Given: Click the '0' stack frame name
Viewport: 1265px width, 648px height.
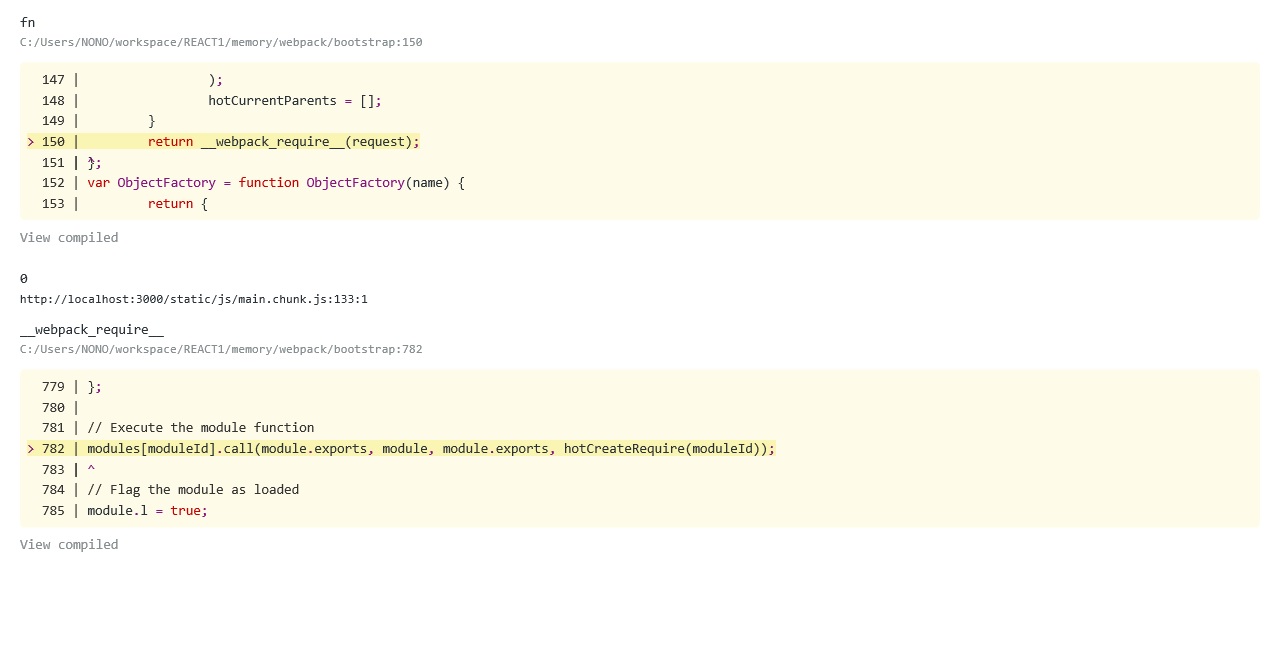Looking at the screenshot, I should pyautogui.click(x=24, y=279).
